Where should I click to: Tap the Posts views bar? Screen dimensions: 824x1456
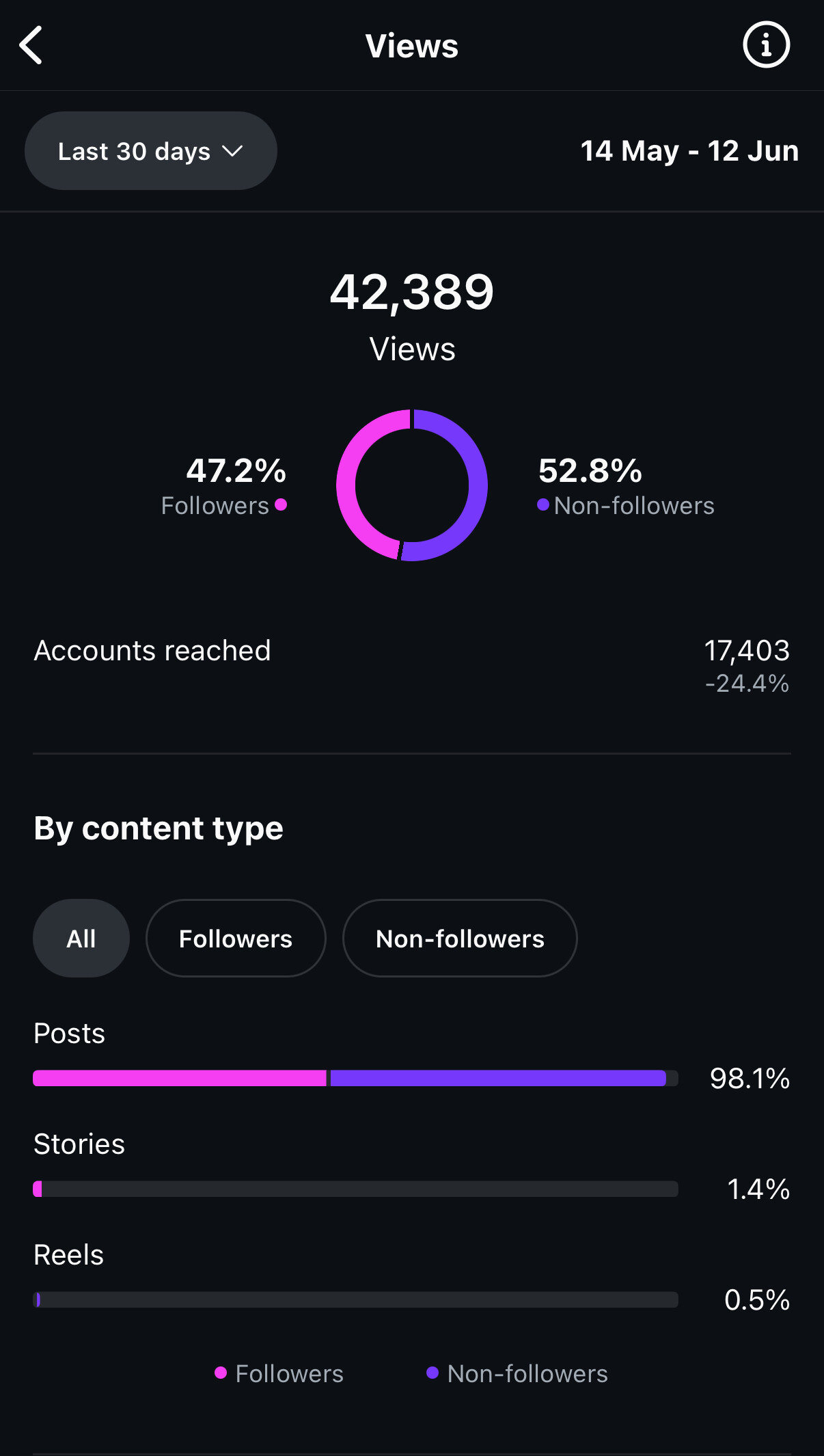355,1078
